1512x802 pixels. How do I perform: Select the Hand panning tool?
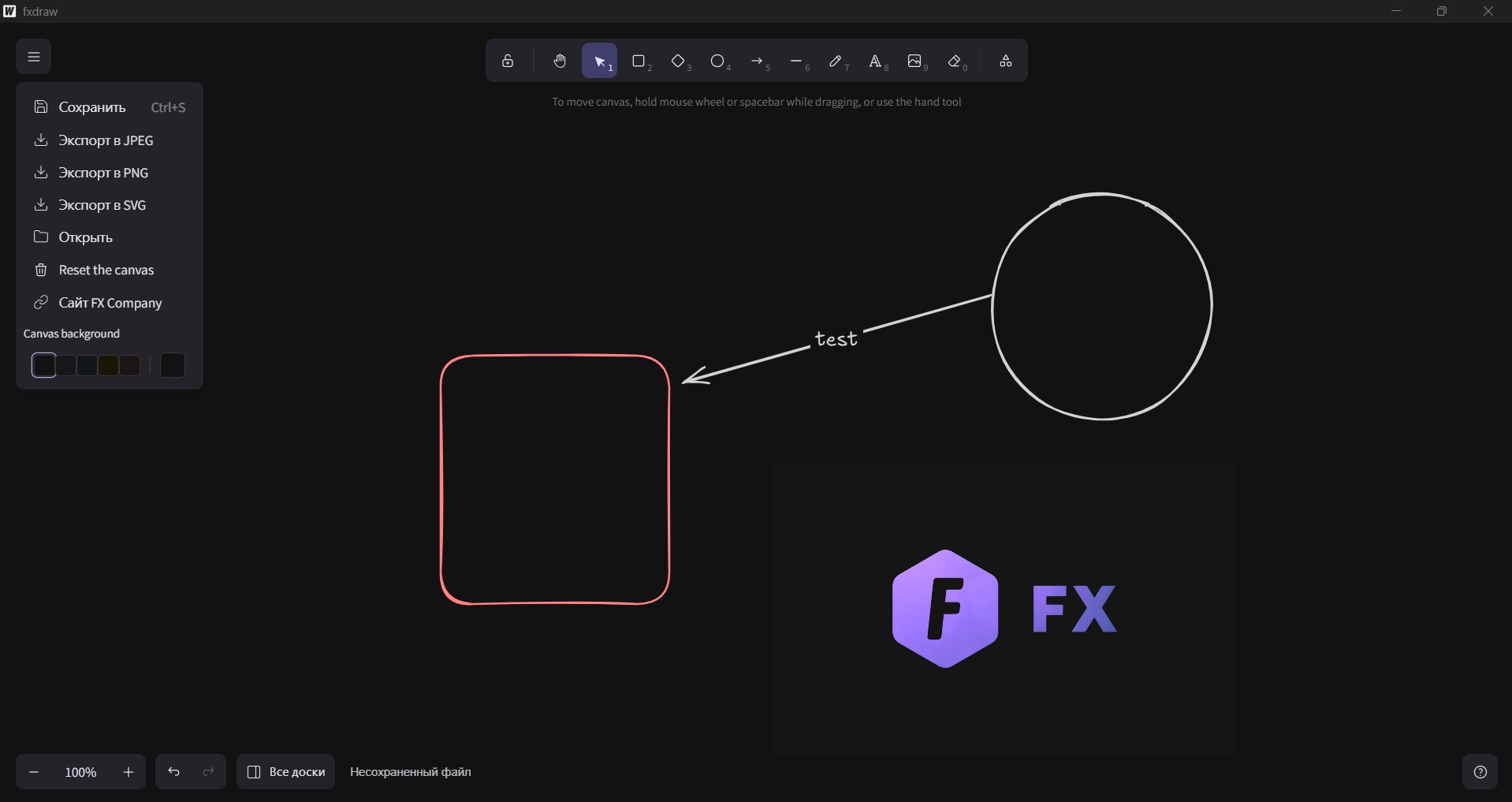point(560,61)
